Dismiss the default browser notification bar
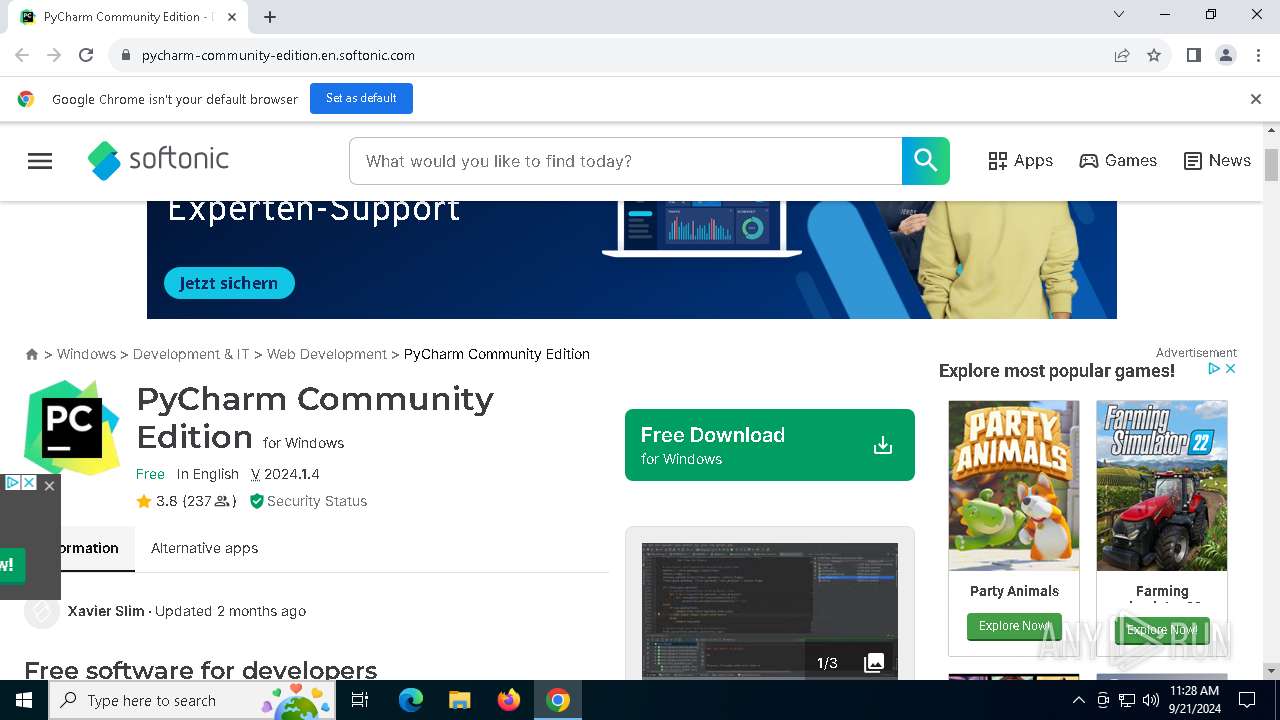 click(1256, 99)
